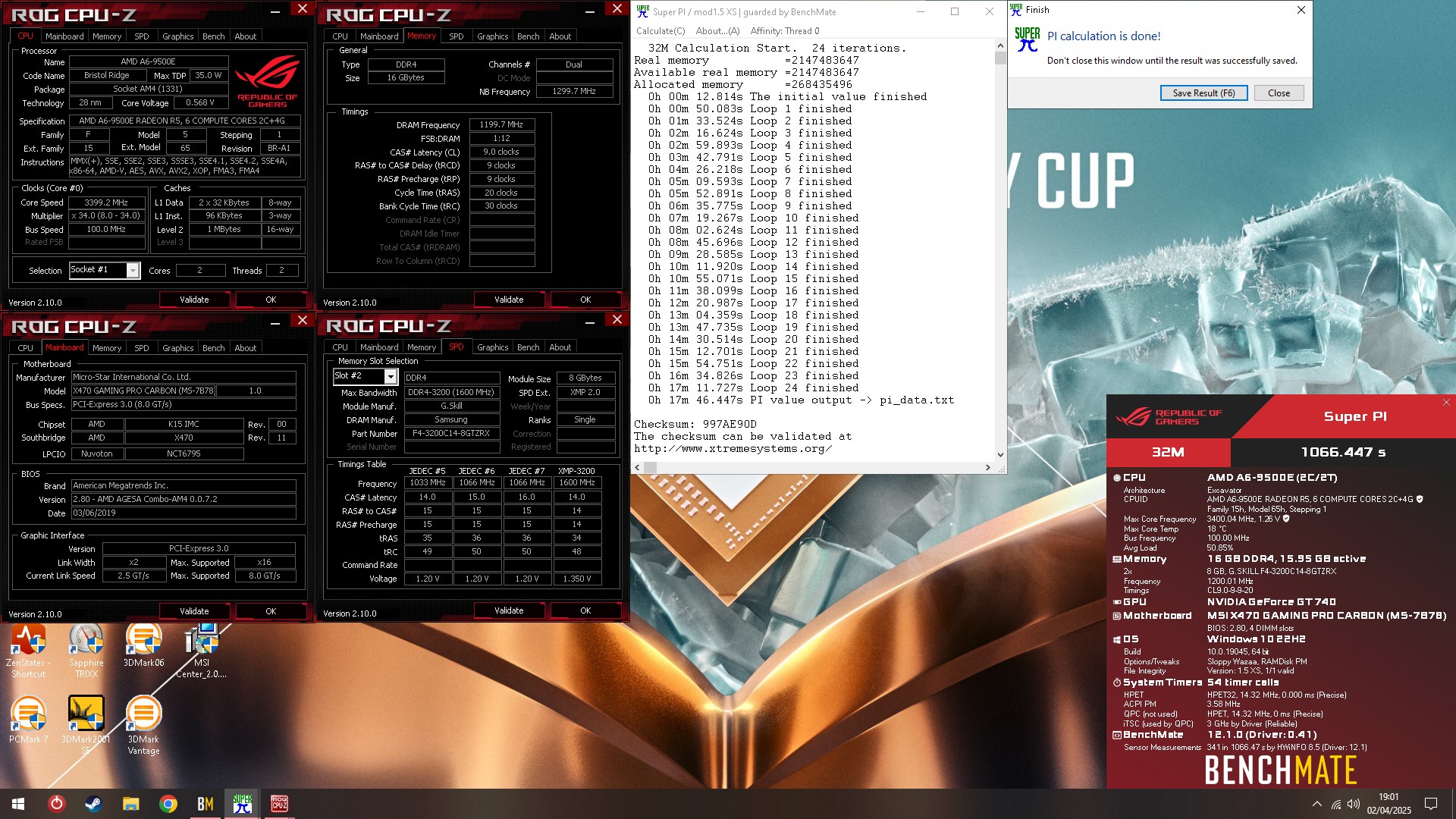Click scroll down arrow in Super PI
This screenshot has width=1456, height=819.
(1000, 455)
